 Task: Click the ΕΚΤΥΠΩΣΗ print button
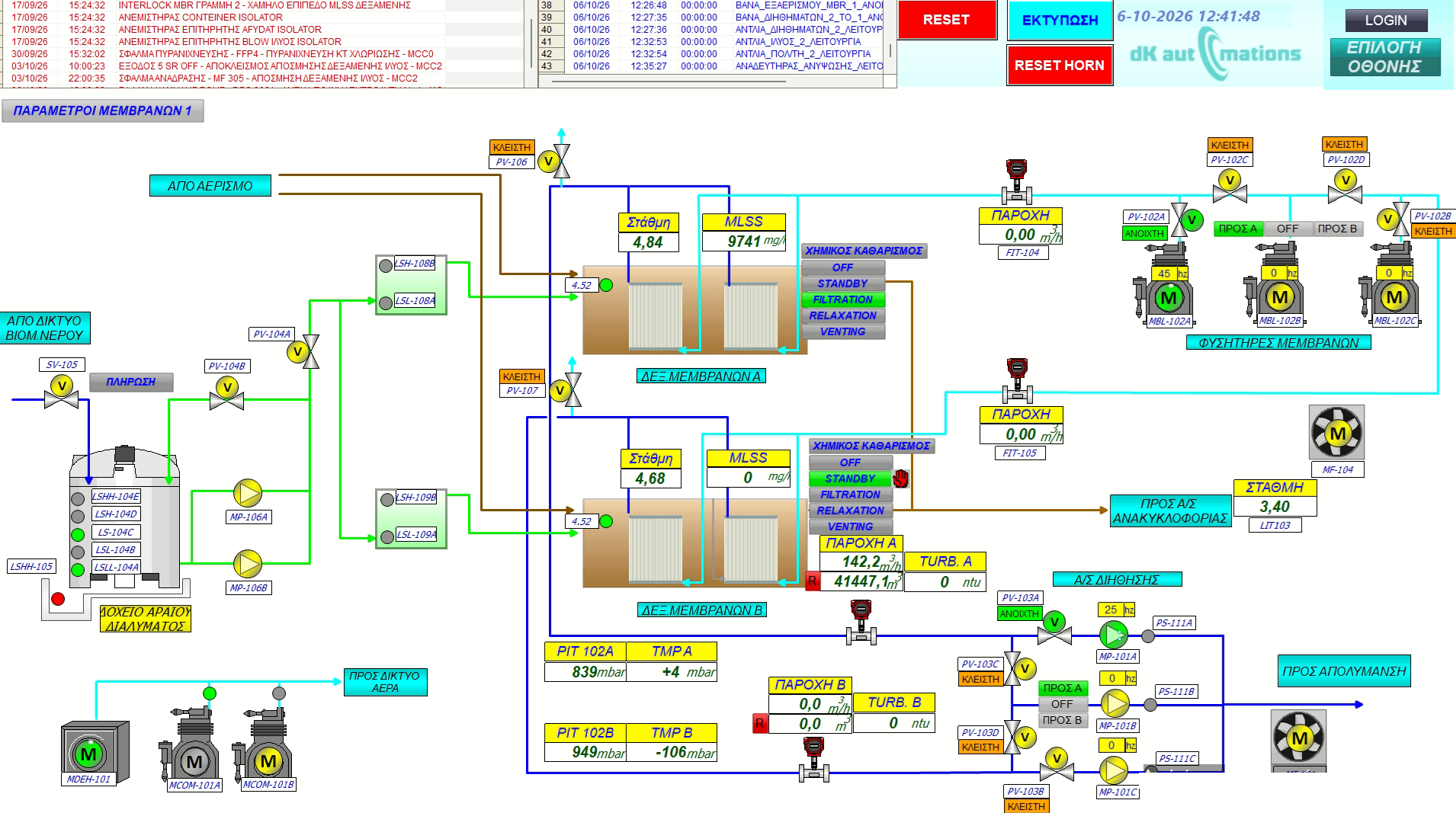1060,21
